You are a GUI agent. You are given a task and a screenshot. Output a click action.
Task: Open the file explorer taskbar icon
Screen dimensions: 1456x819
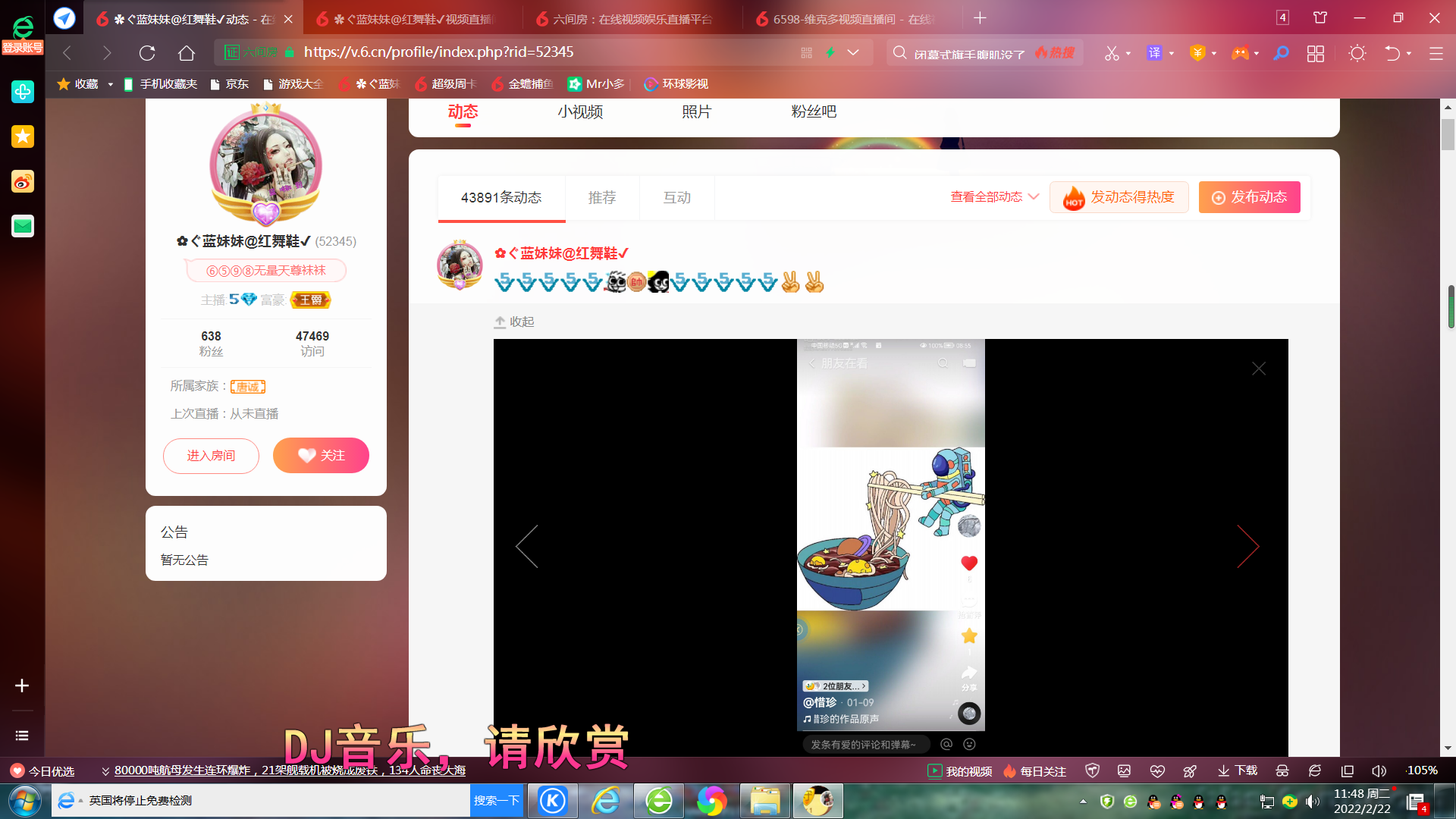click(765, 801)
